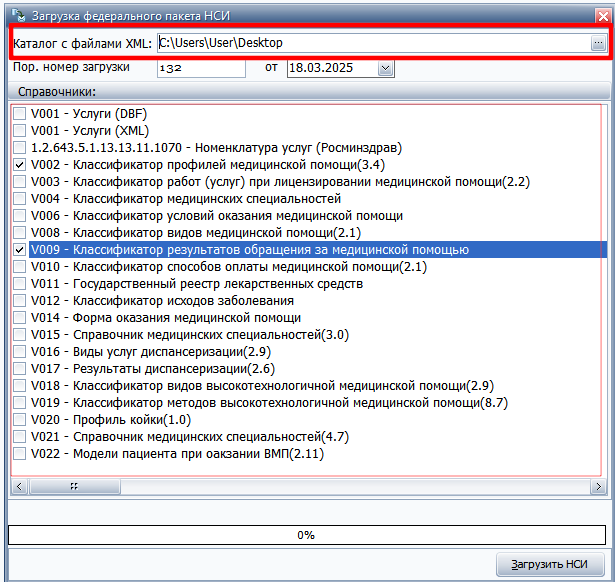
Task: Select row 'V002 - Классификатор профилей медицинской помощи(3.4)'
Action: click(208, 165)
